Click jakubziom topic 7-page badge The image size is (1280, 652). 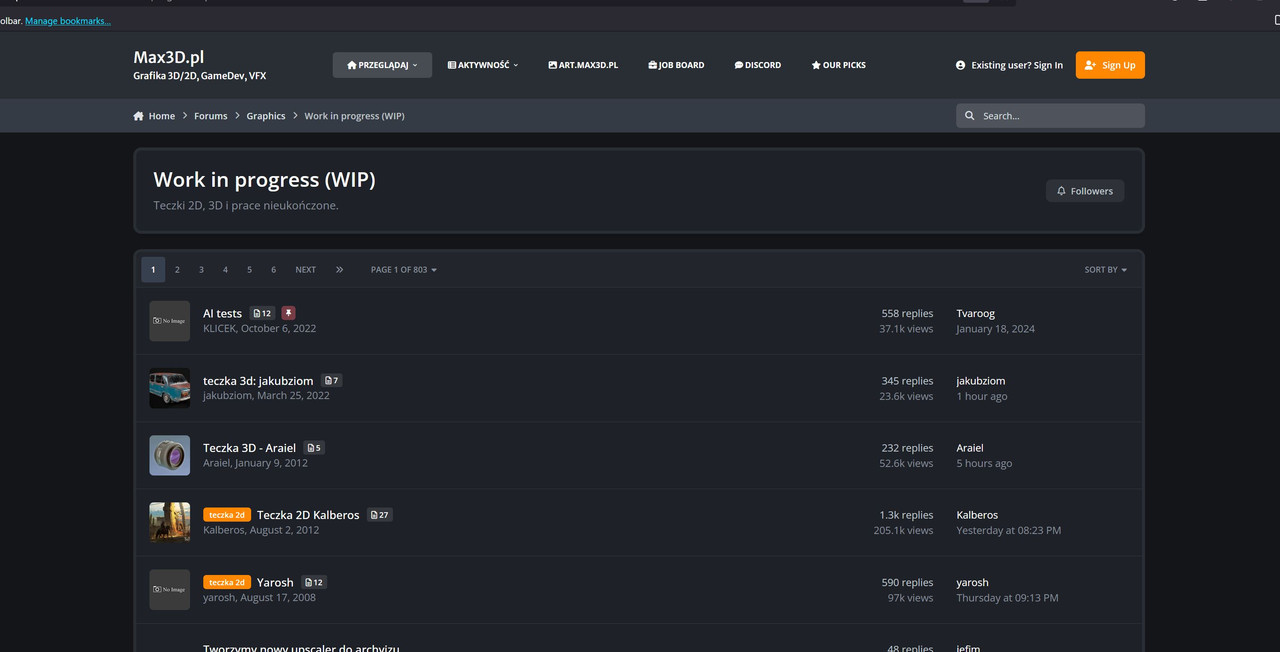pyautogui.click(x=331, y=381)
